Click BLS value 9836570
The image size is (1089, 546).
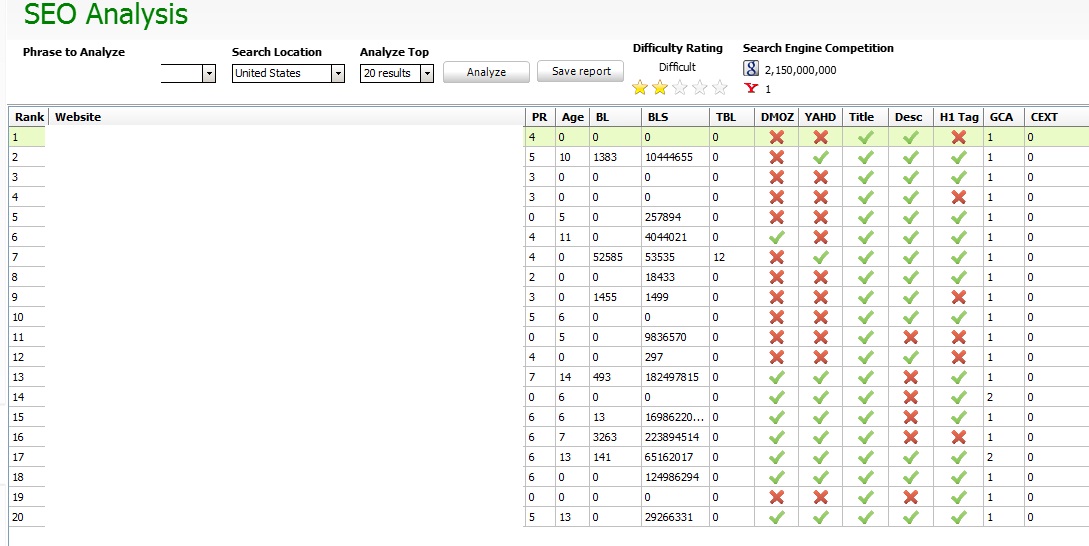coord(665,338)
